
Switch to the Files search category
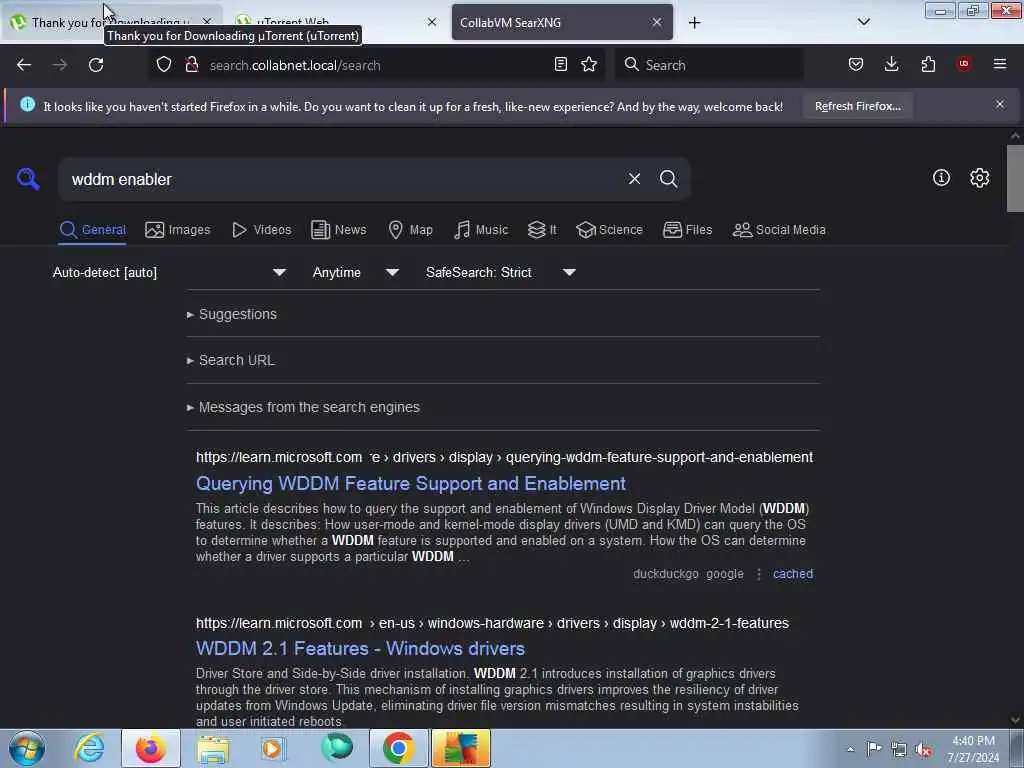pos(688,230)
